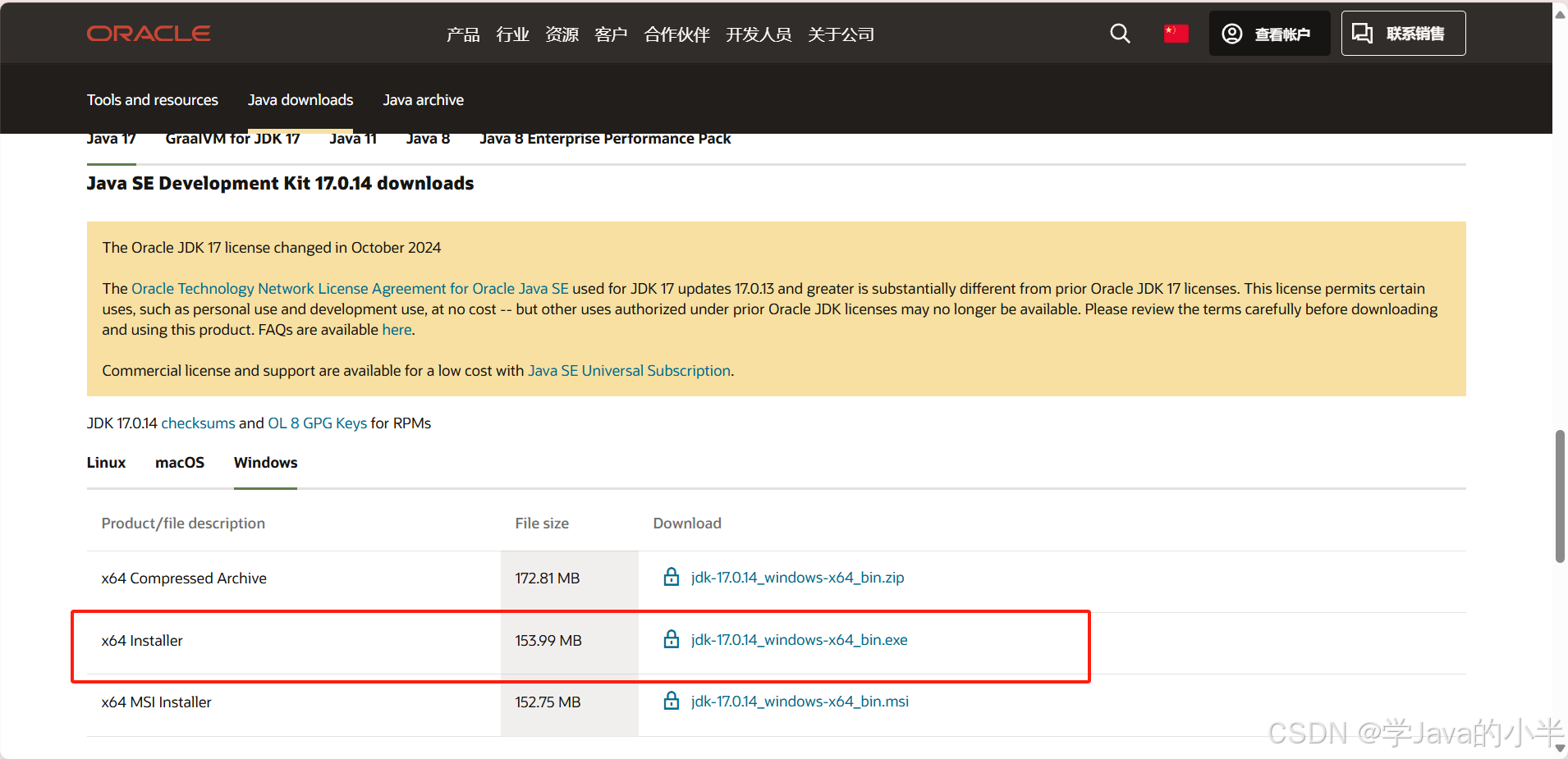Select the Java 17 version tab
The image size is (1568, 759).
(x=111, y=139)
